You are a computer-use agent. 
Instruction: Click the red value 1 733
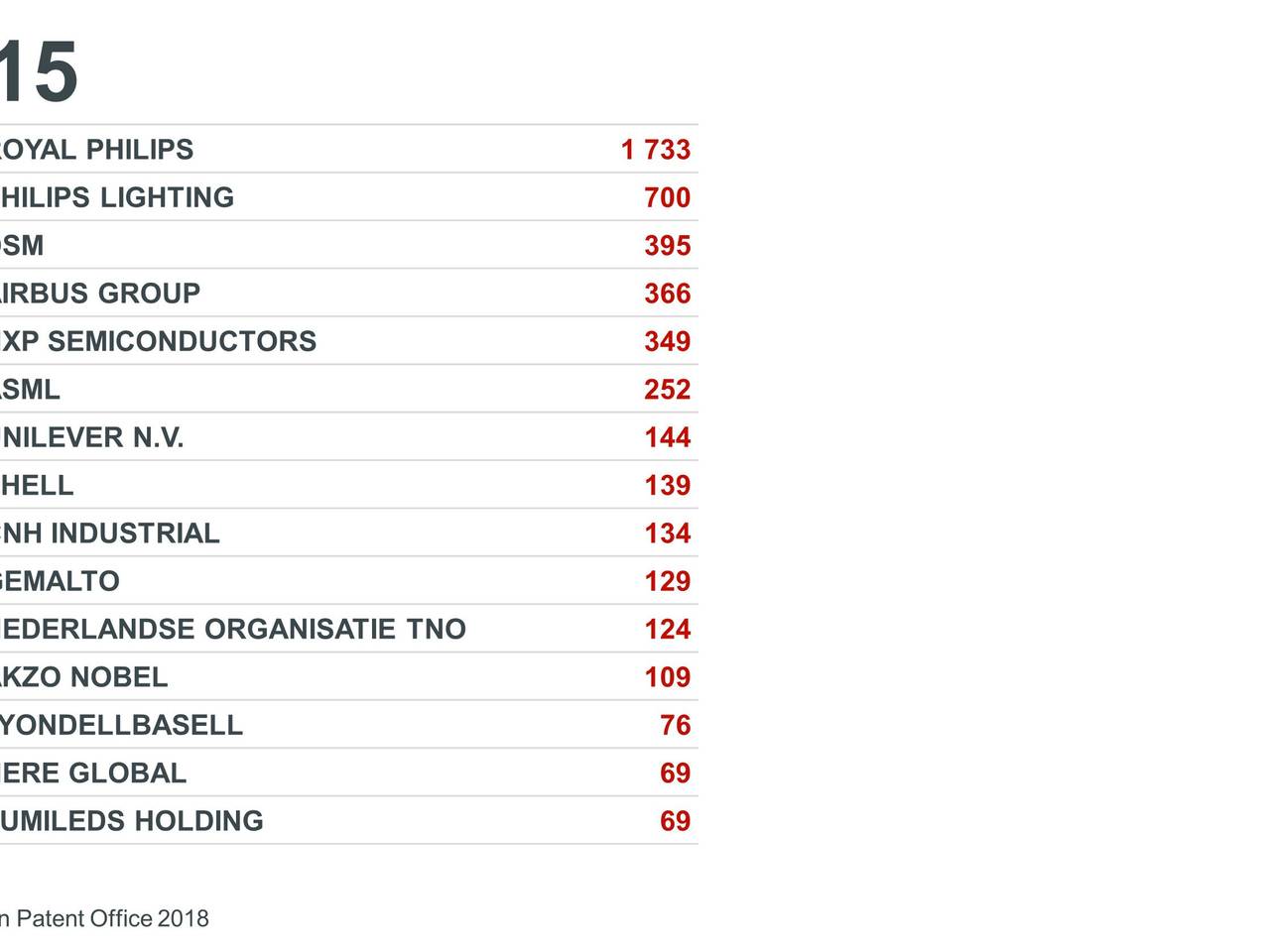(655, 150)
